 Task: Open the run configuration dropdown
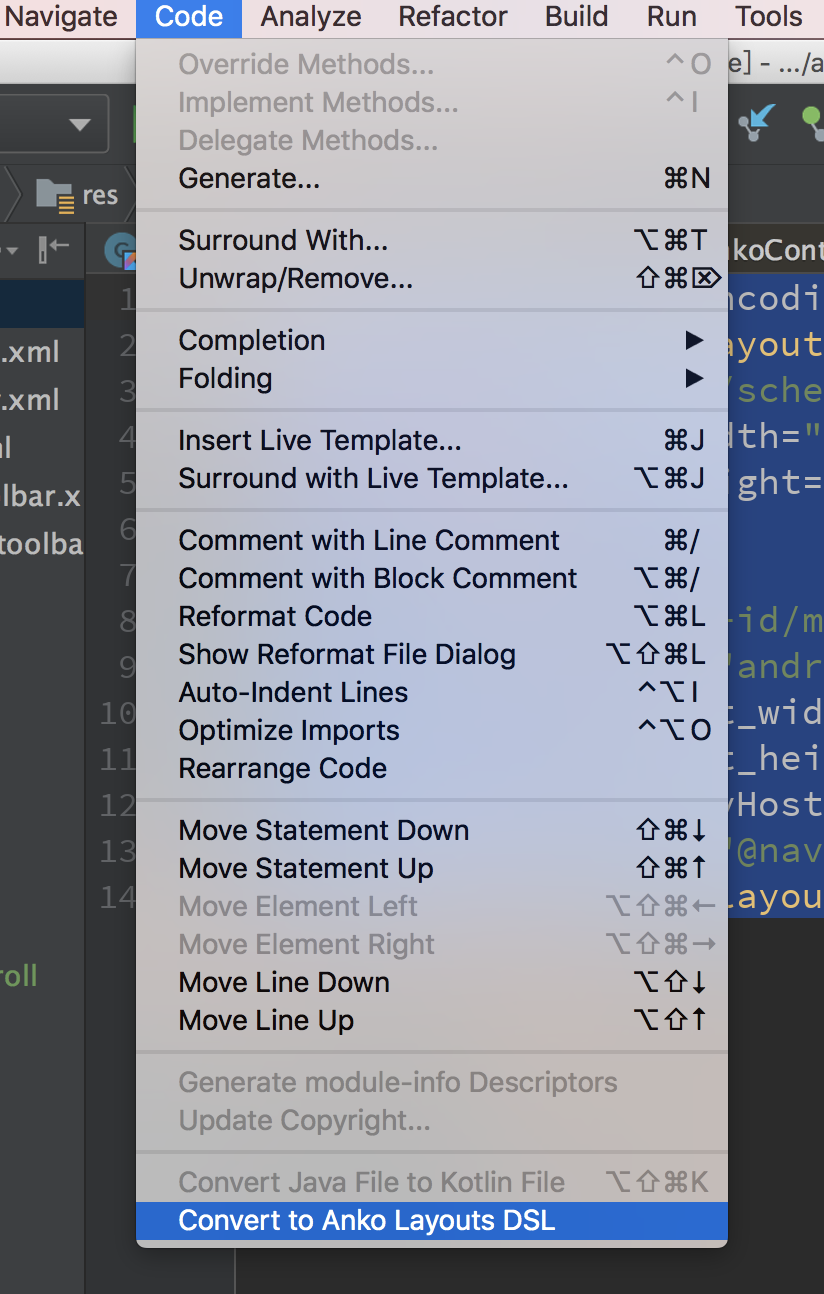tap(79, 125)
